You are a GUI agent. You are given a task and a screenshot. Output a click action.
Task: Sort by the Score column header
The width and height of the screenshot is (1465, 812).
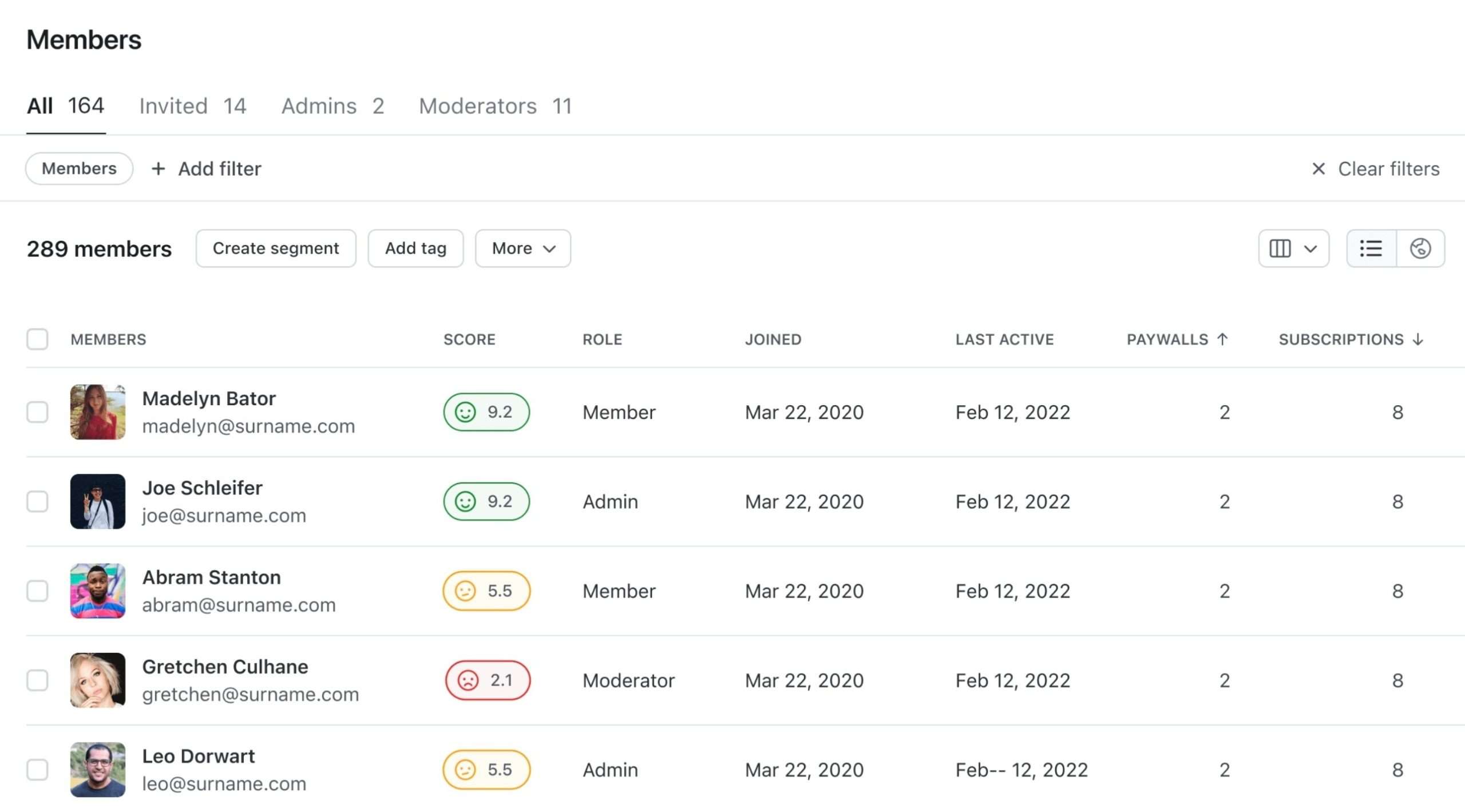[x=469, y=339]
